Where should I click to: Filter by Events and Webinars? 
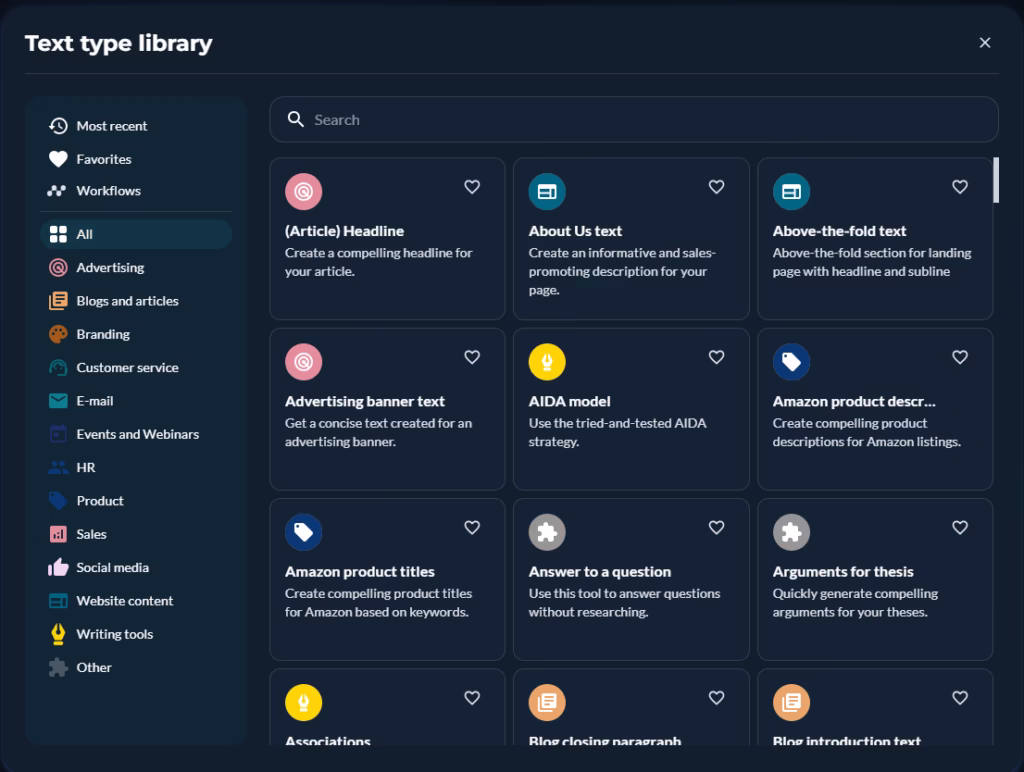point(136,434)
